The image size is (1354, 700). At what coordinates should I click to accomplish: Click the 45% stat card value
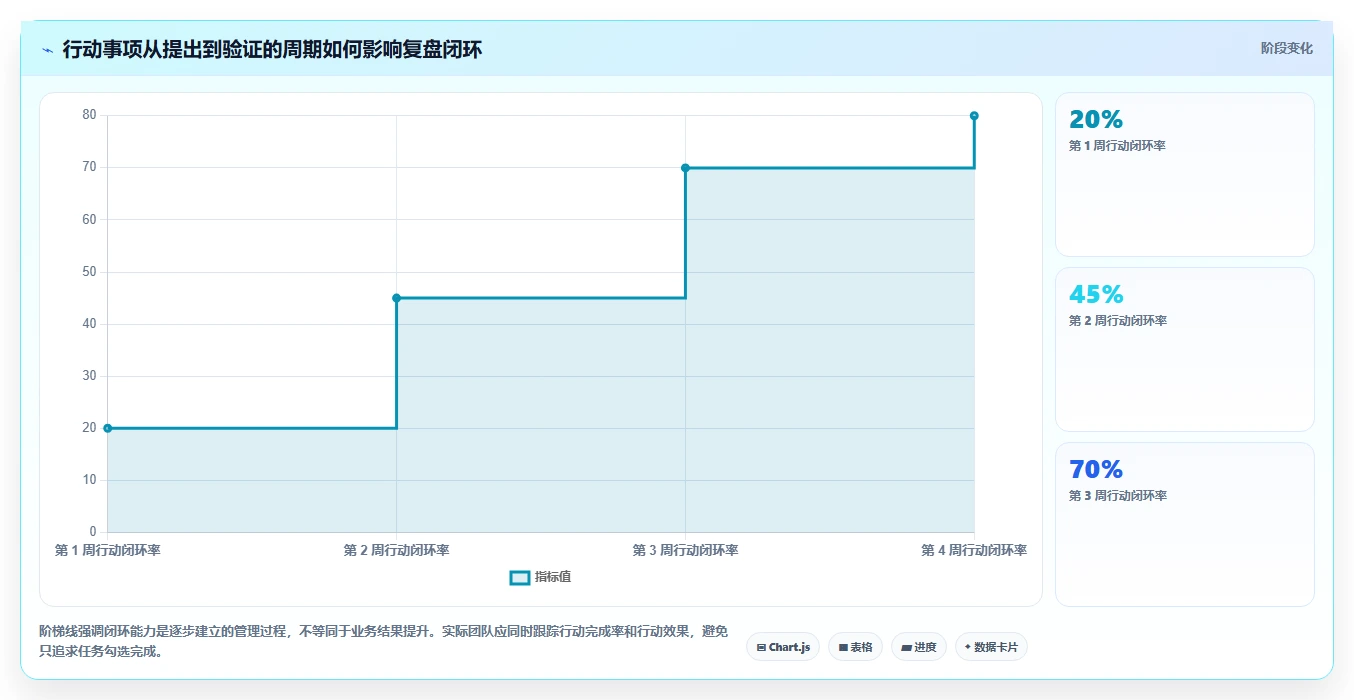click(x=1096, y=294)
